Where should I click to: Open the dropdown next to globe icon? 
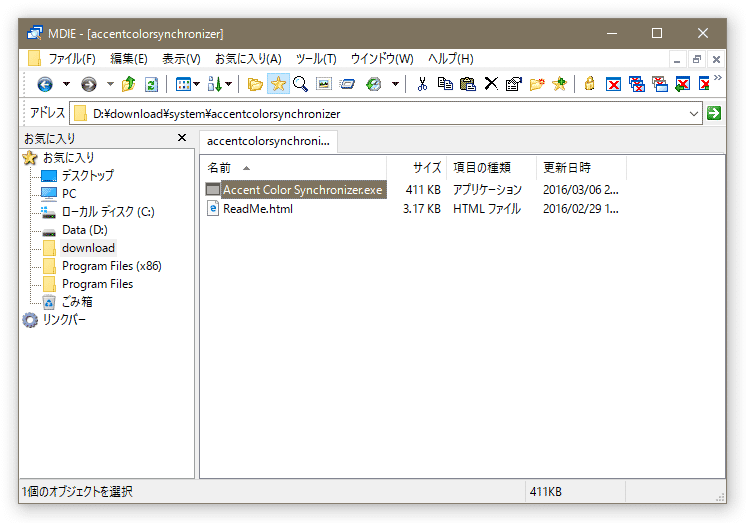tap(395, 84)
